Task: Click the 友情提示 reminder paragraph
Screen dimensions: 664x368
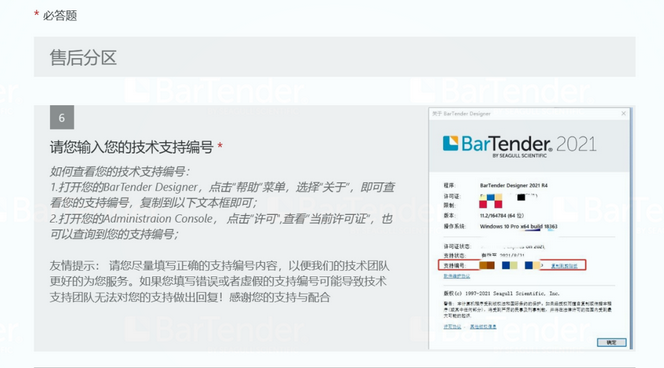Action: (219, 282)
